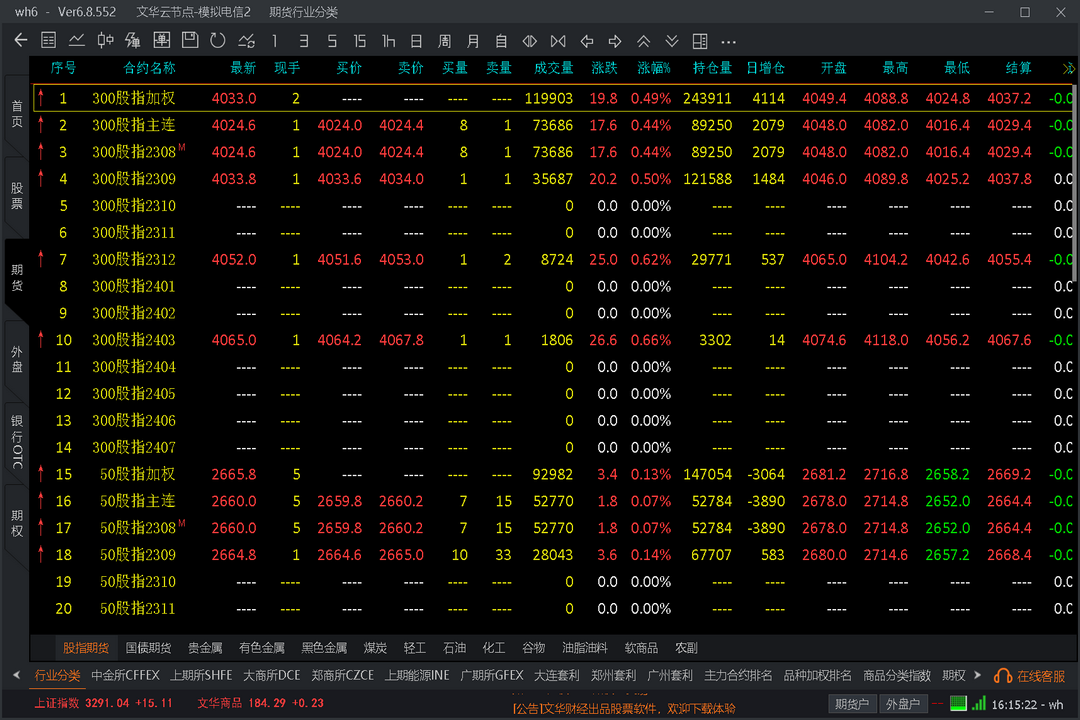Open the quote list view icon
This screenshot has height=720, width=1080.
[x=48, y=41]
